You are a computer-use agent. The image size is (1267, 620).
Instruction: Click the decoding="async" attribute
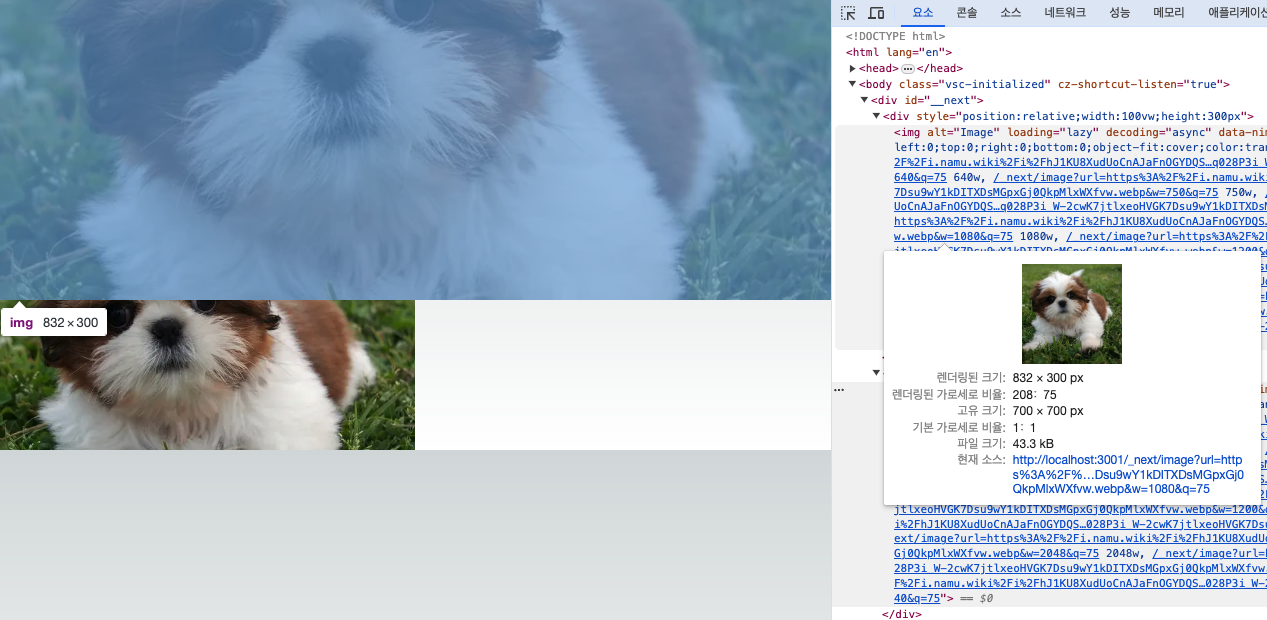point(1158,132)
